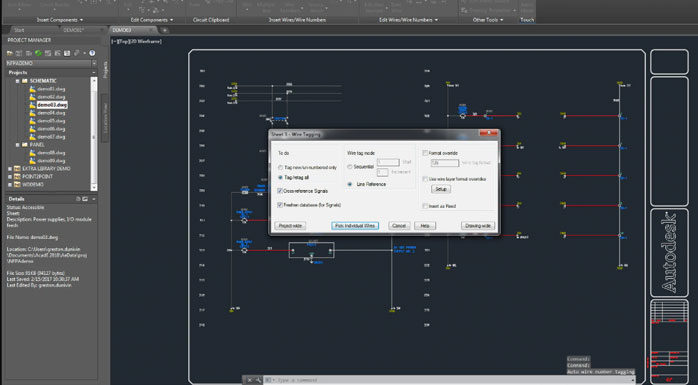698x385 pixels.
Task: Expand WDDEMO project
Action: pyautogui.click(x=10, y=184)
